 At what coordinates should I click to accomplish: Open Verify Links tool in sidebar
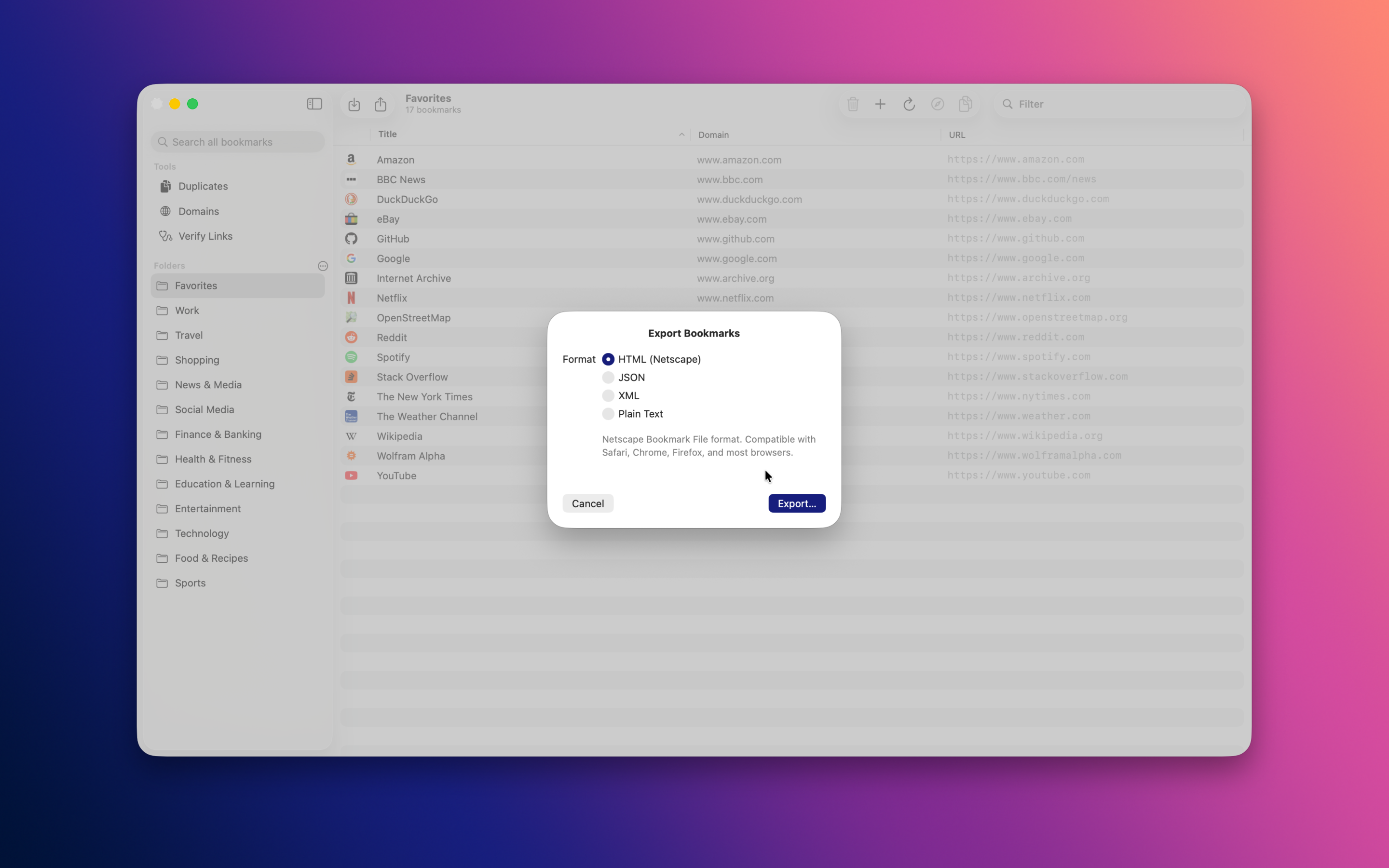[x=238, y=236]
